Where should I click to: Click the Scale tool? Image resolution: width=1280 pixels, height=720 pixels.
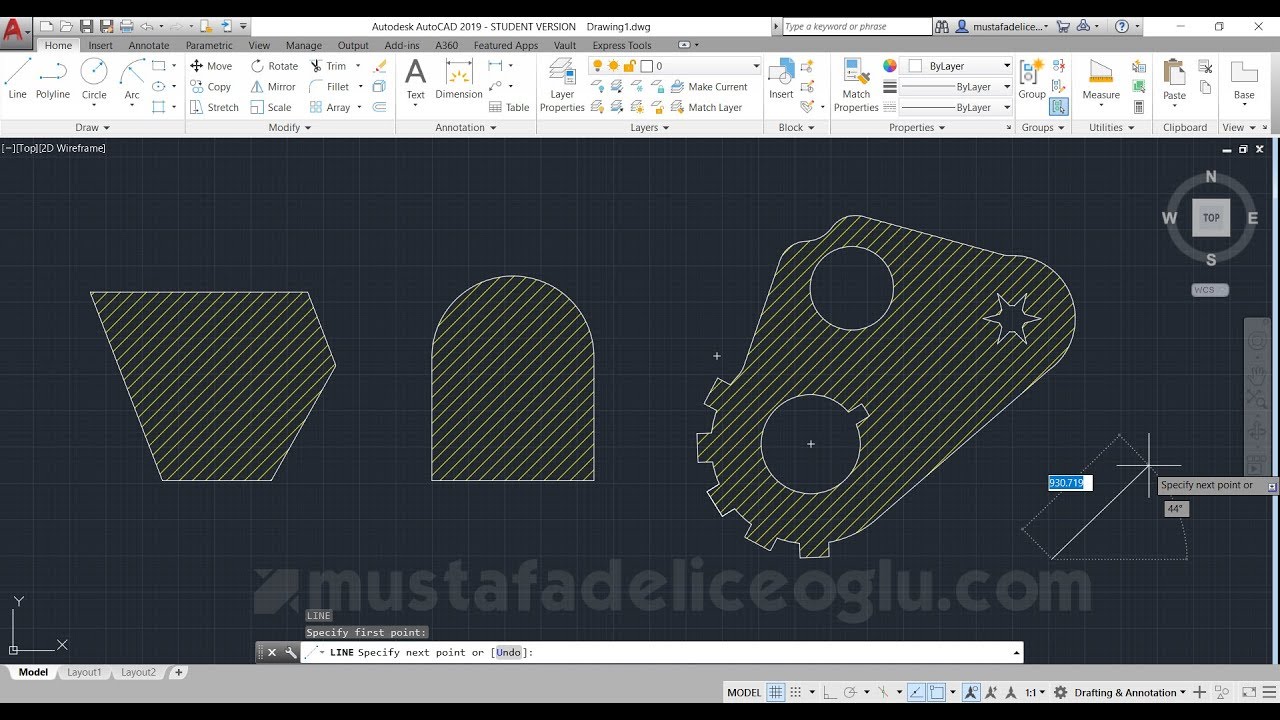pyautogui.click(x=271, y=107)
